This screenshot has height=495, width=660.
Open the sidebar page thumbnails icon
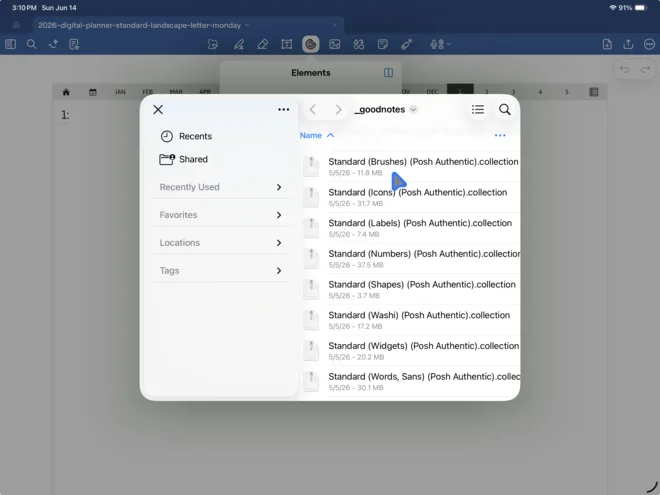(x=11, y=44)
